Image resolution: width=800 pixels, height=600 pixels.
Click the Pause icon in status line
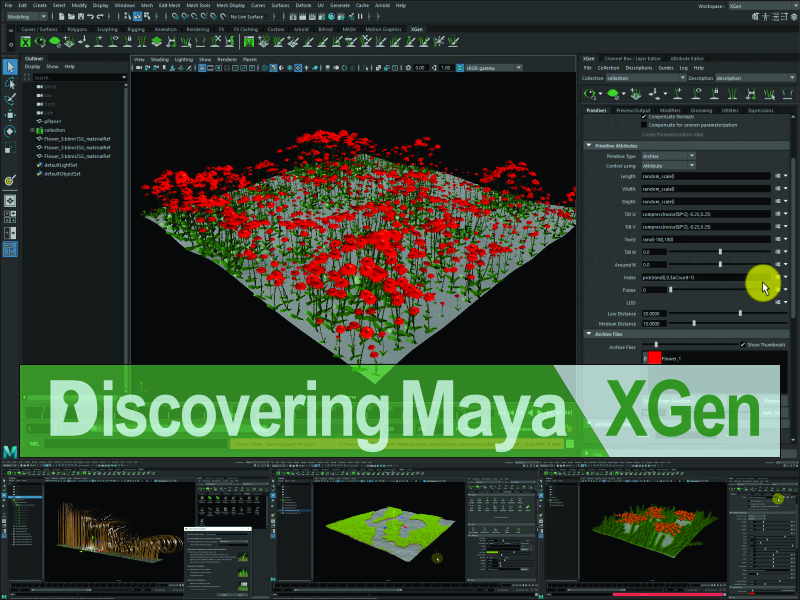[x=360, y=16]
